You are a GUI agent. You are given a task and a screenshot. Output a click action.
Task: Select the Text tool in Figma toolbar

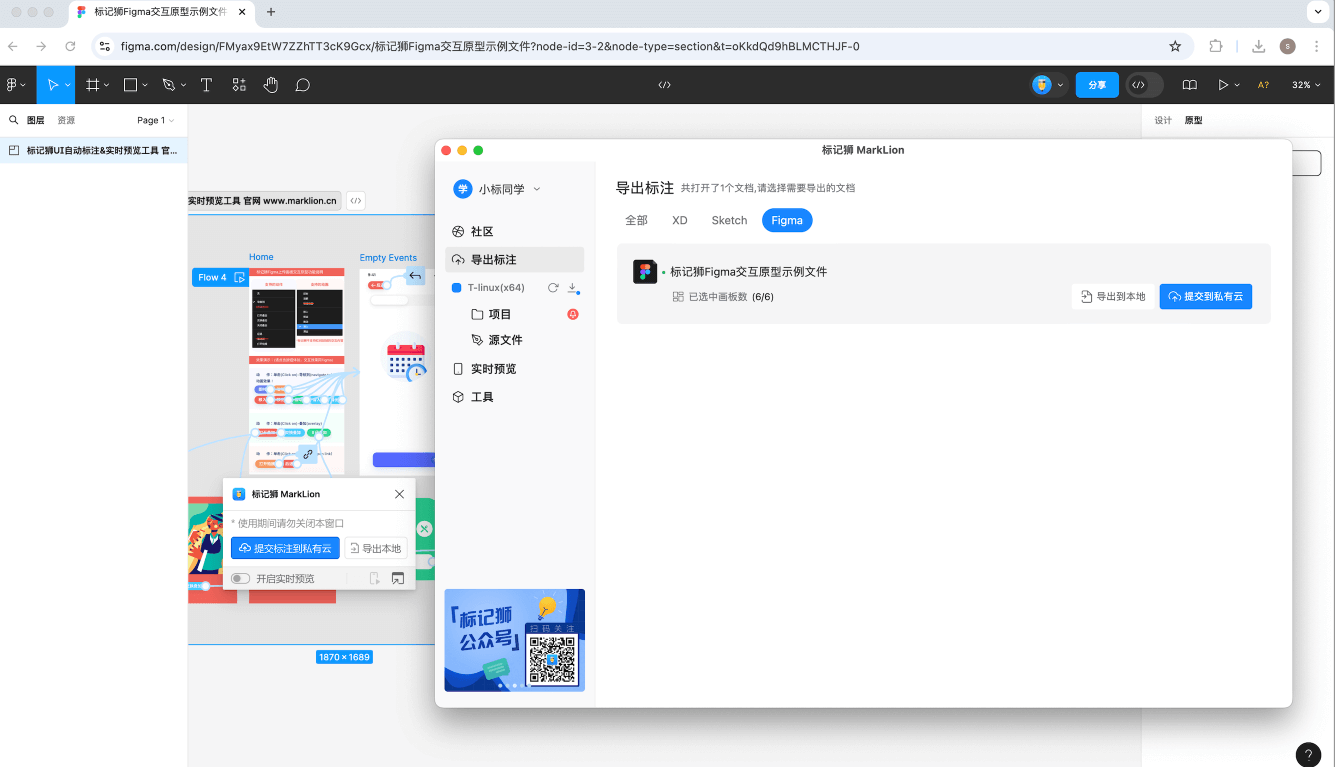click(x=206, y=85)
